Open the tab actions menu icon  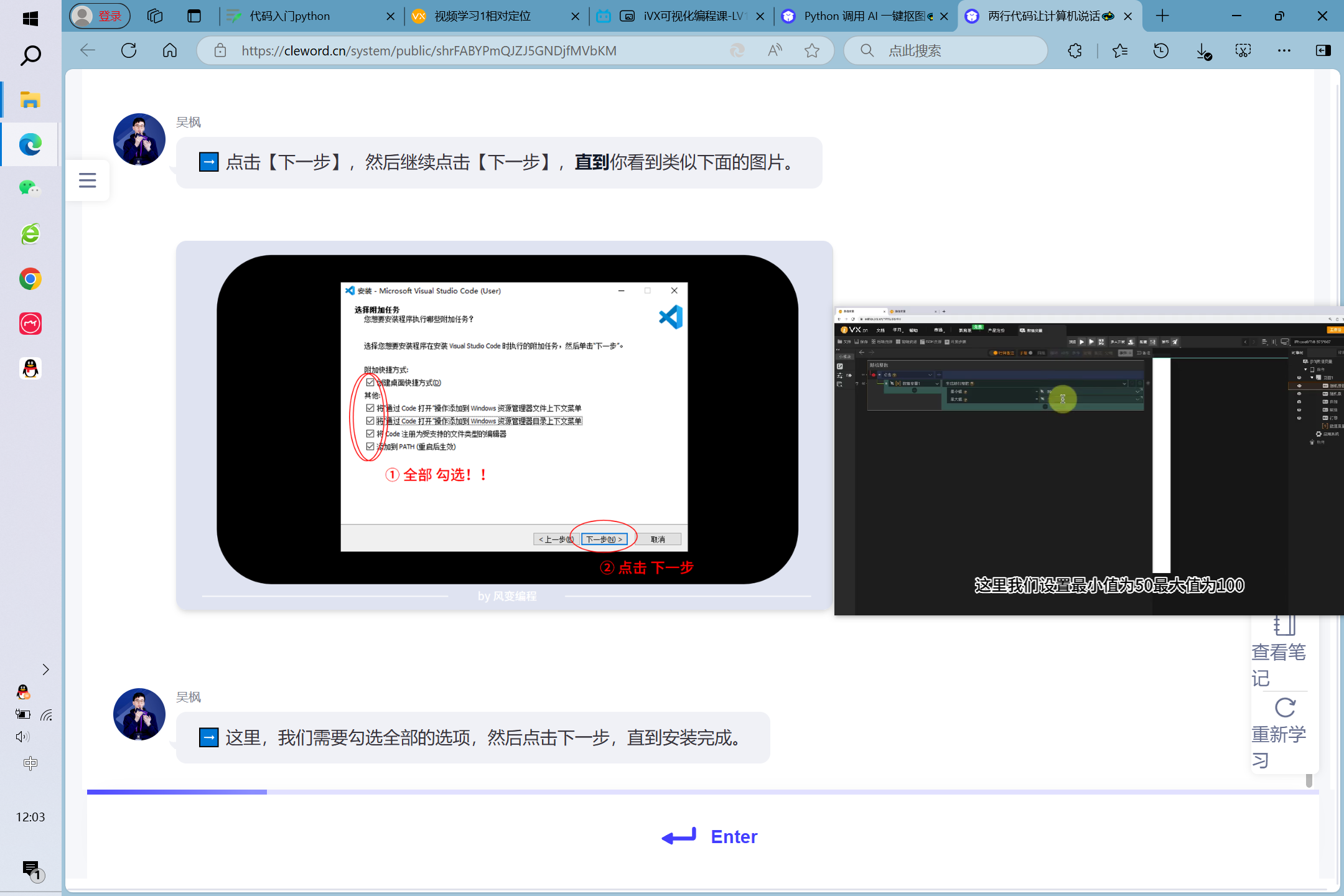point(194,16)
